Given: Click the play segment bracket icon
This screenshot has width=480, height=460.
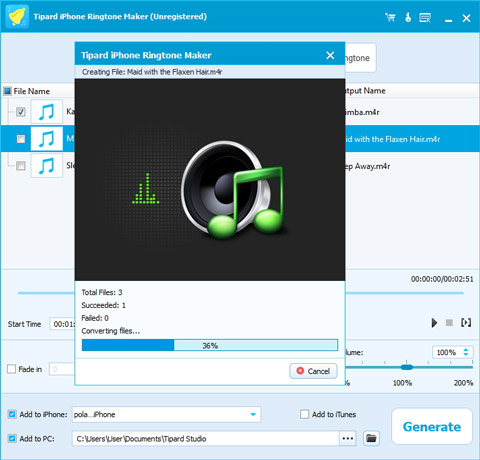Looking at the screenshot, I should tap(466, 322).
